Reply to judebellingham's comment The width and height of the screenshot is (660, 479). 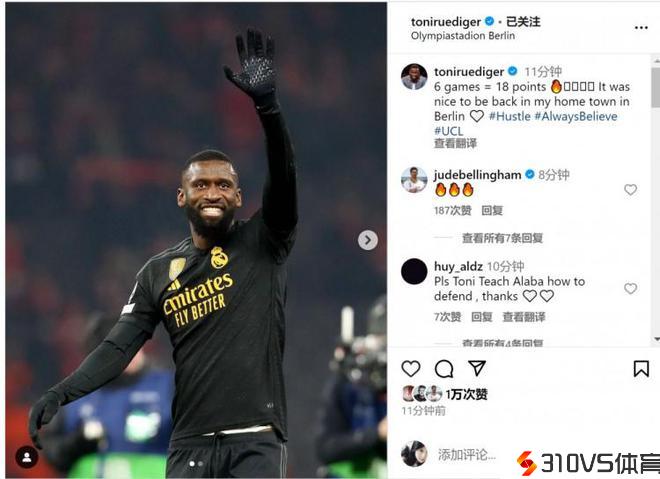coord(492,210)
